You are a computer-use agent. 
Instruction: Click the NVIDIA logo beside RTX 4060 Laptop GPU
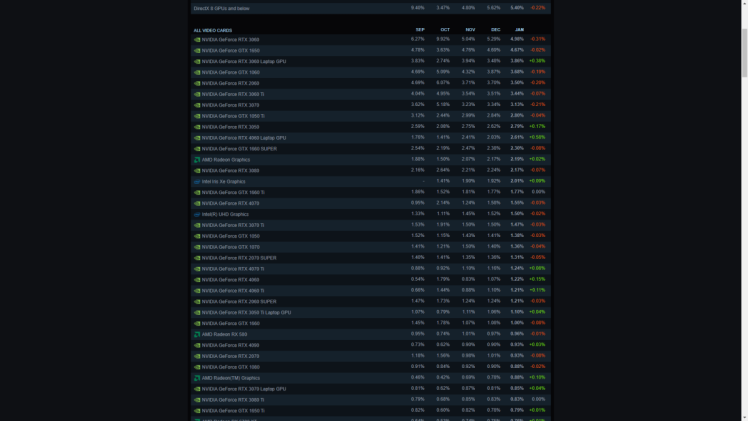click(x=197, y=138)
